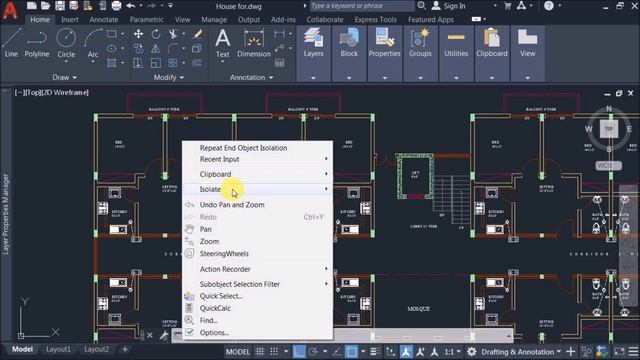The width and height of the screenshot is (640, 360).
Task: Open the Block panel button
Action: point(349,53)
